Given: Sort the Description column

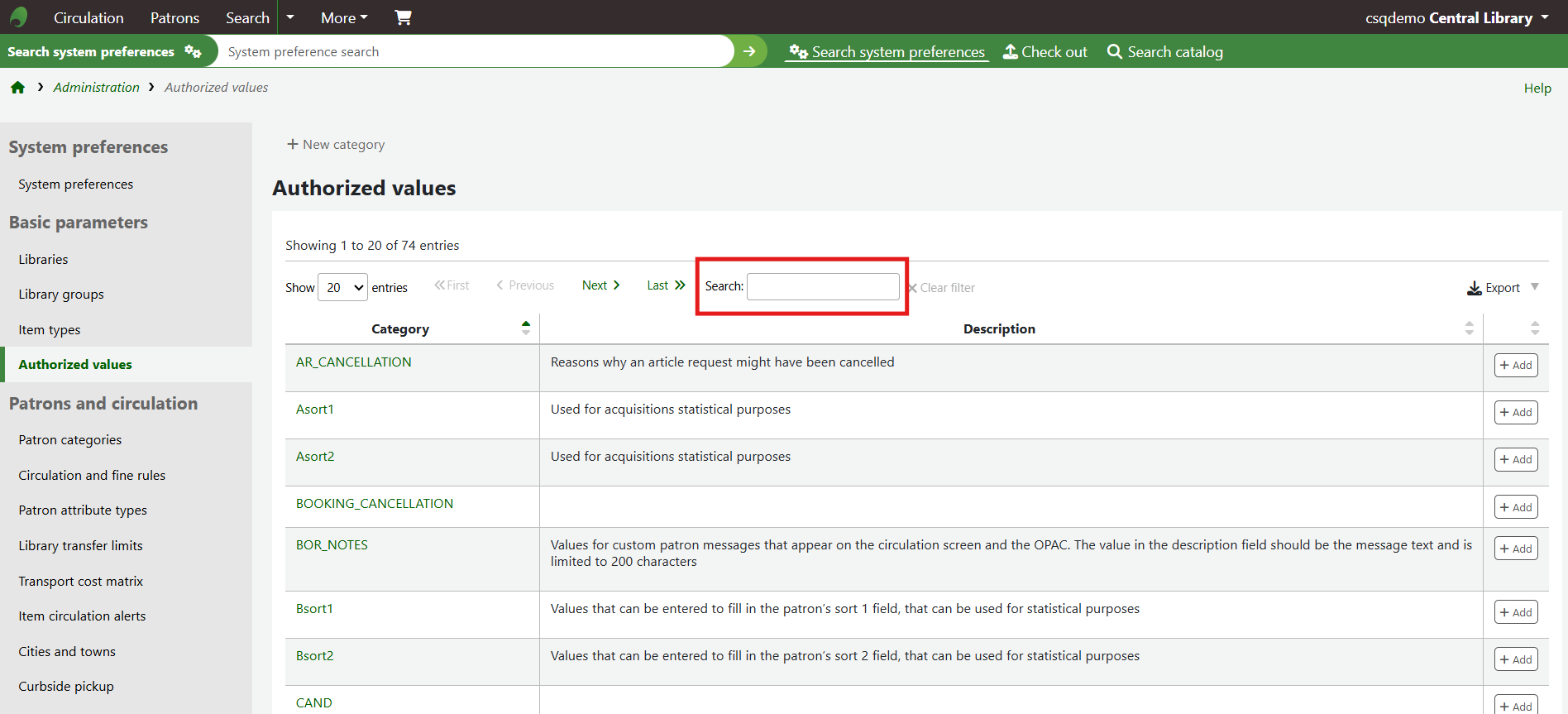Looking at the screenshot, I should click(1469, 328).
